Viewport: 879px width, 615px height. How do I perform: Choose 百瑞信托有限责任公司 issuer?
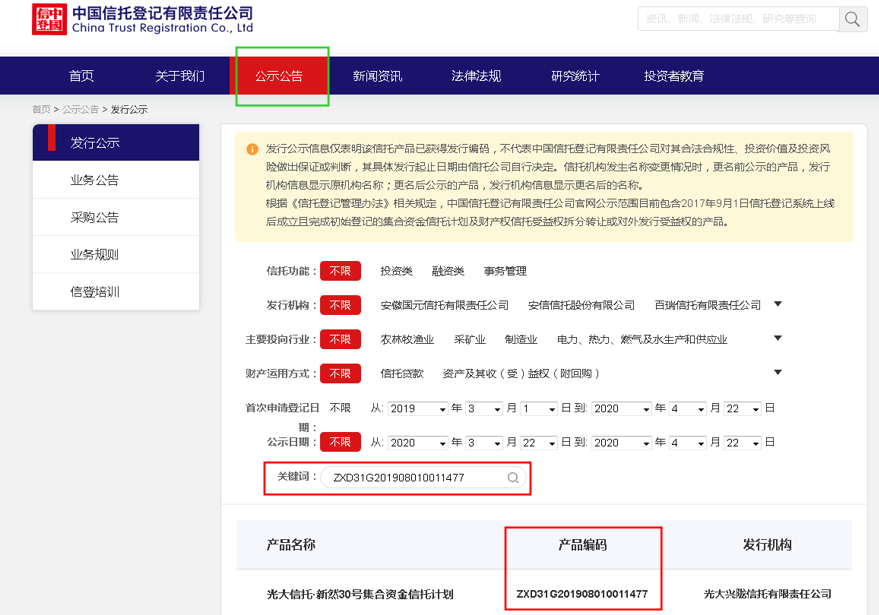707,305
